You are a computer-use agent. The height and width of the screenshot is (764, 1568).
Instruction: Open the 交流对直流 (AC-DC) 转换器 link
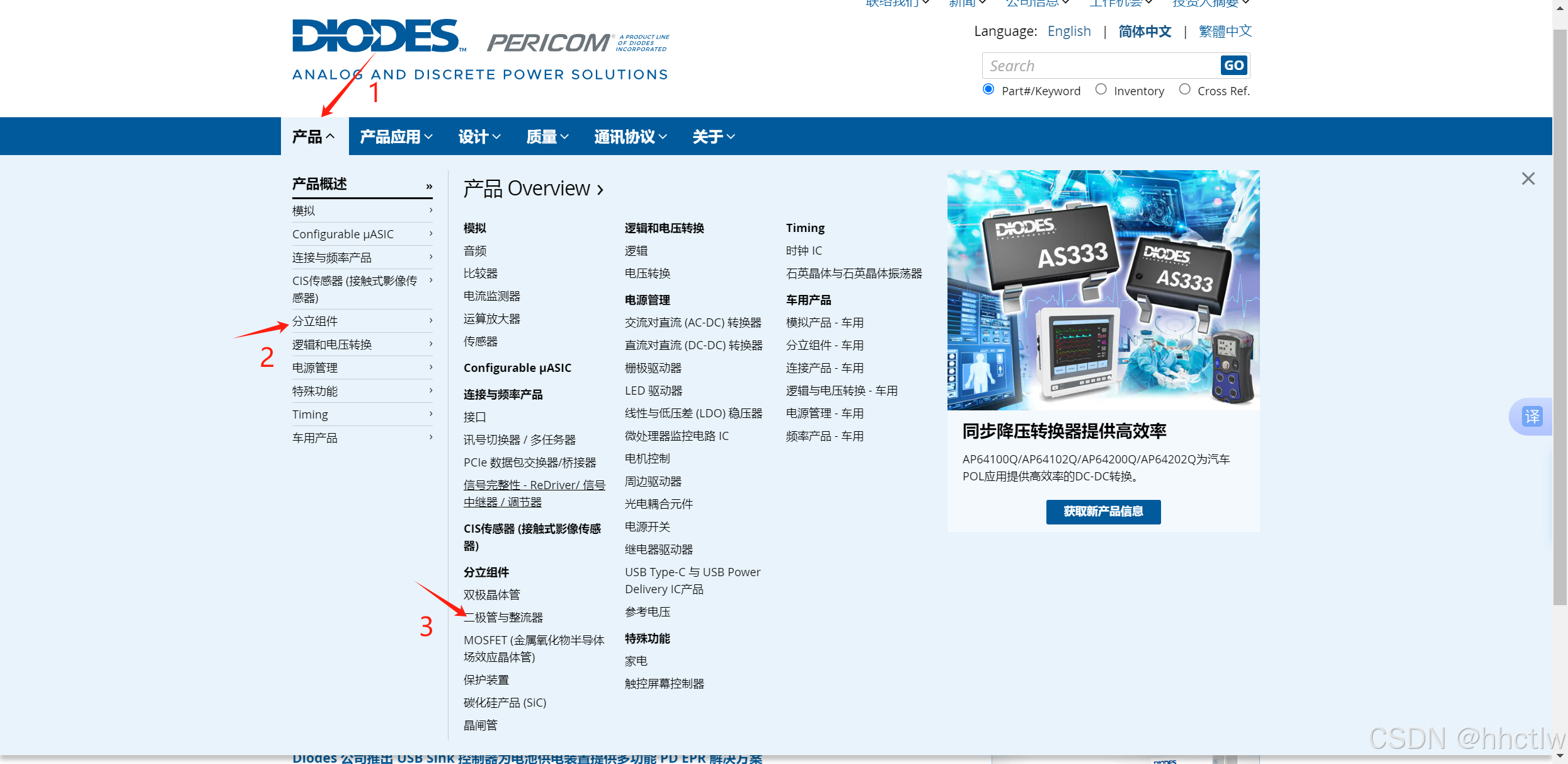(693, 323)
